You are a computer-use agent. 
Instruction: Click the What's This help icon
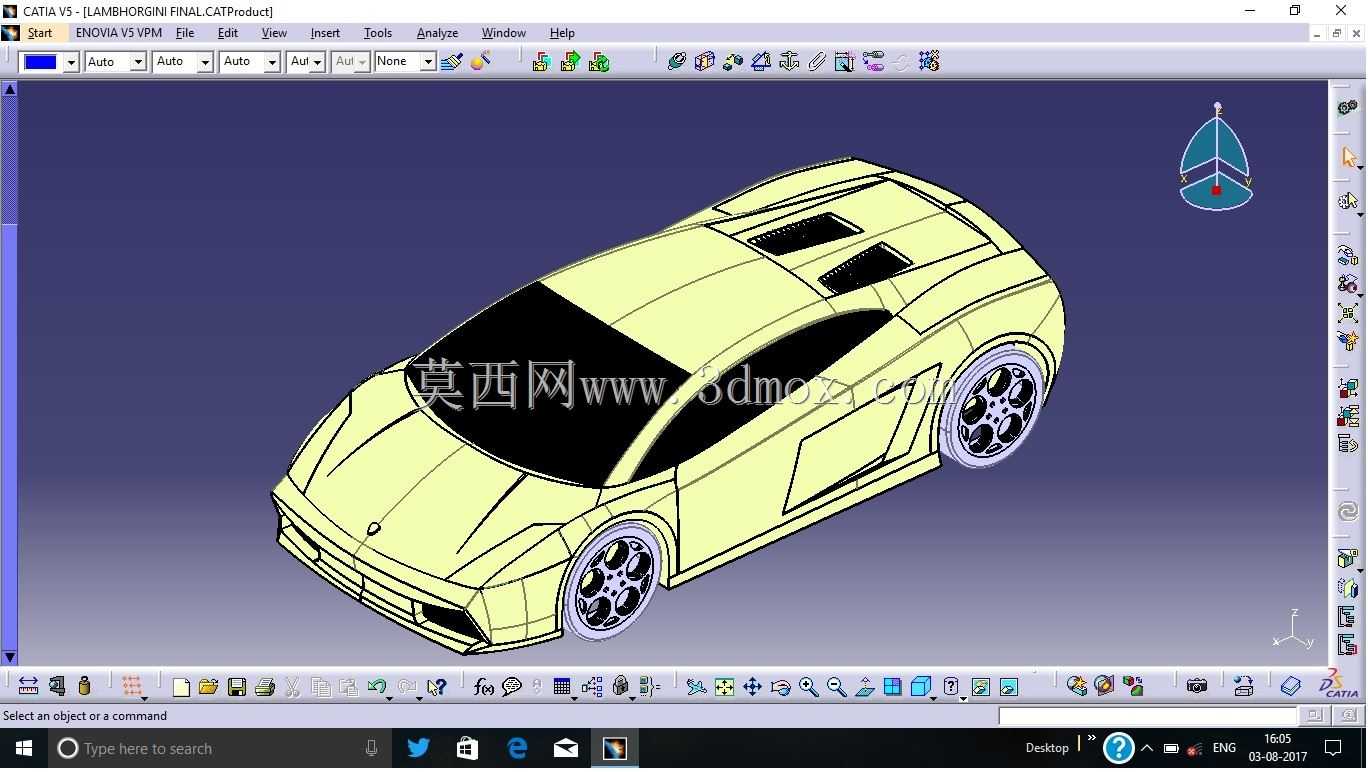(x=436, y=687)
